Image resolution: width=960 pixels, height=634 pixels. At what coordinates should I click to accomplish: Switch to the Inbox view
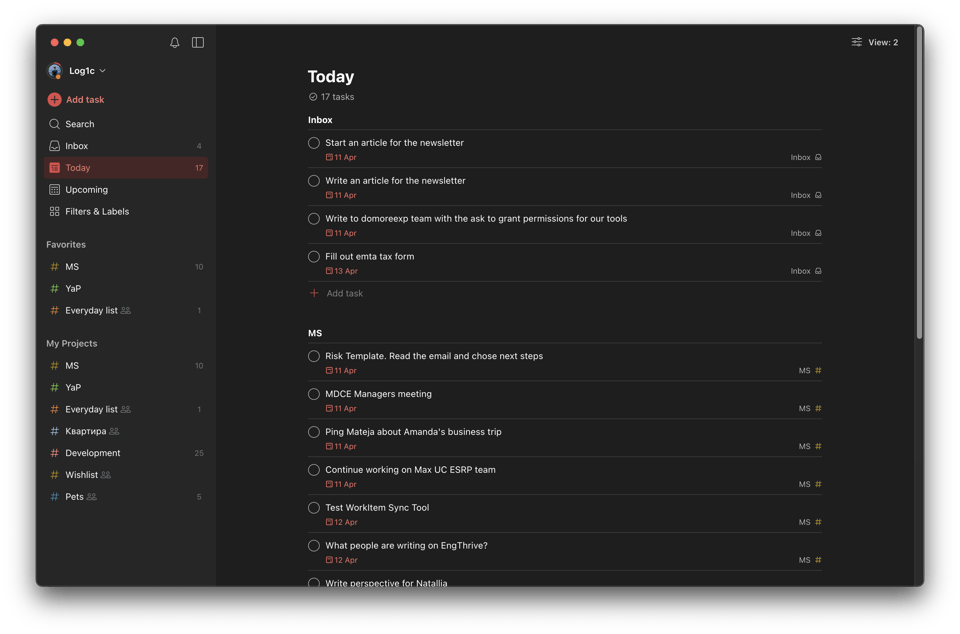tap(77, 146)
